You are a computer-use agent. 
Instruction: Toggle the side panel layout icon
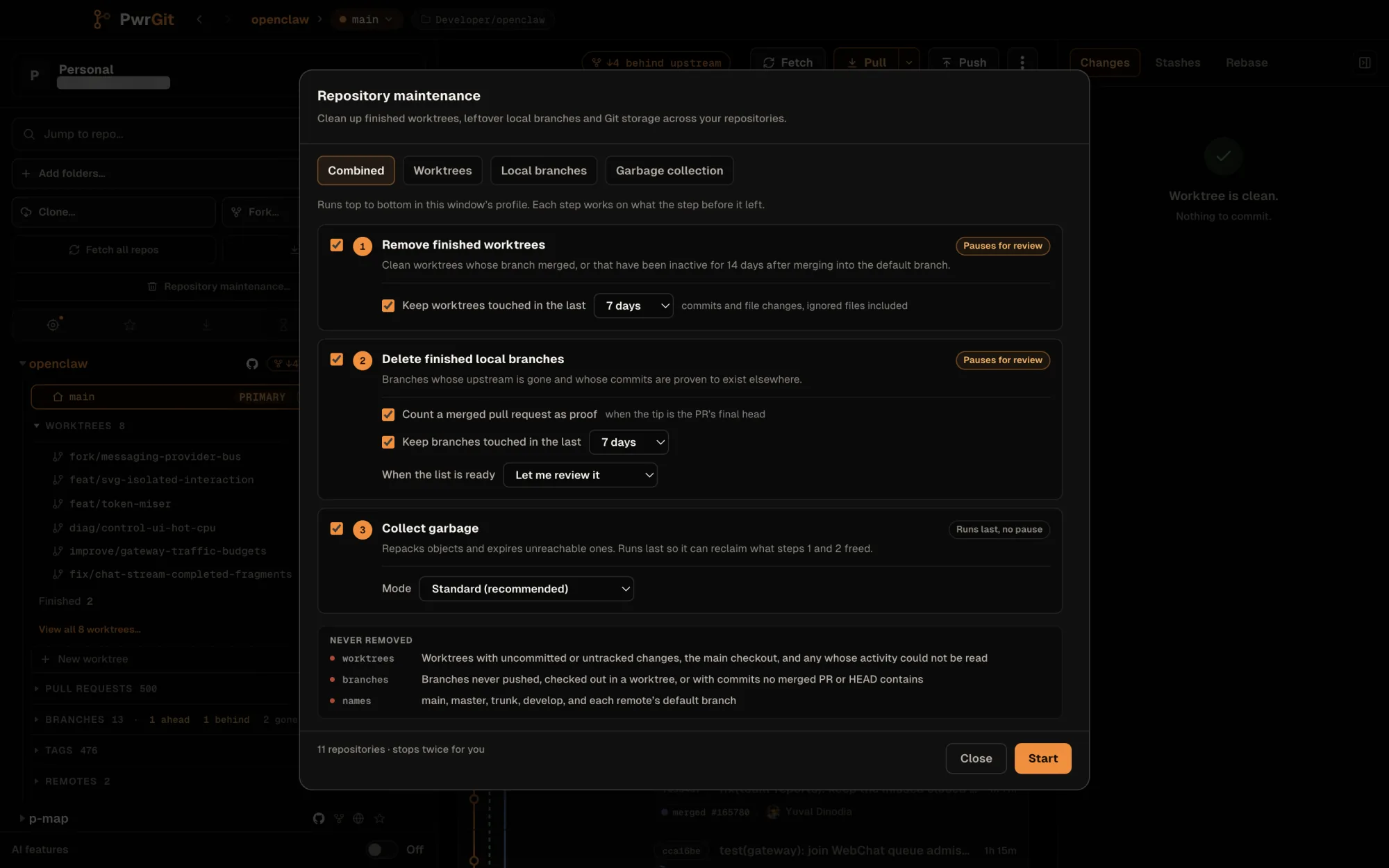tap(1365, 62)
